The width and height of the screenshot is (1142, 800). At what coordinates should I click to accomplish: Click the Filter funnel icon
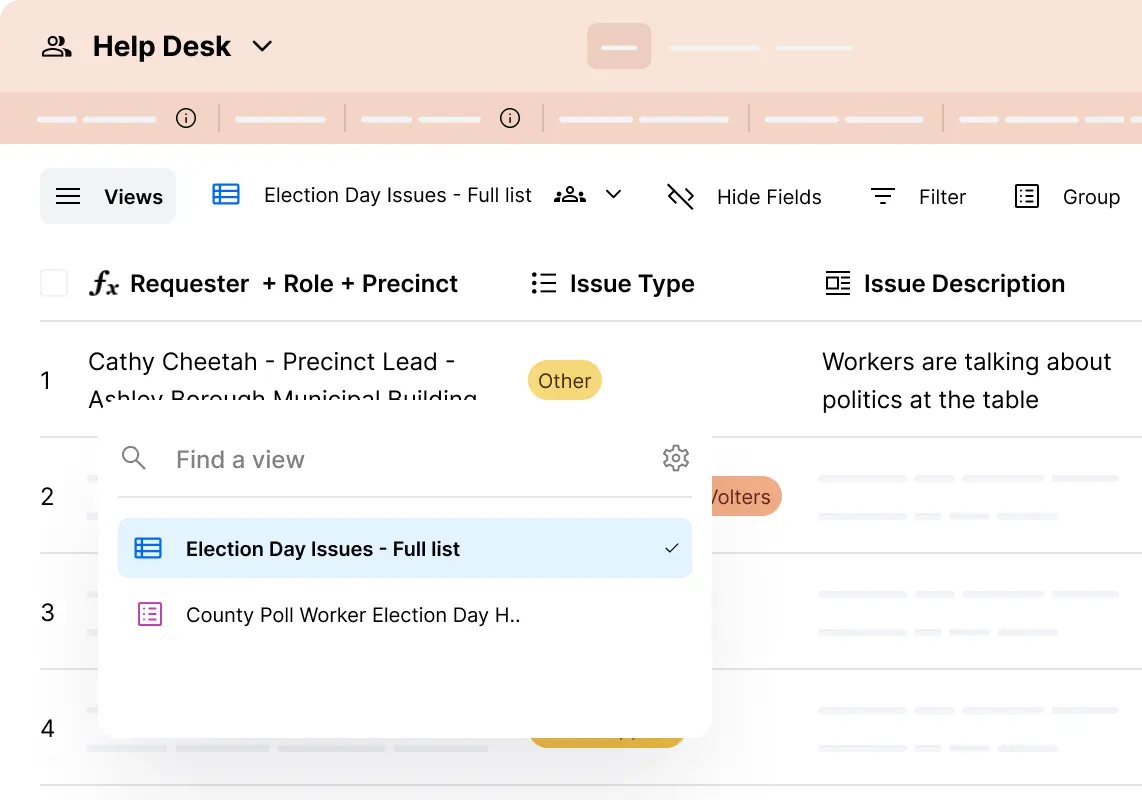pyautogui.click(x=882, y=196)
